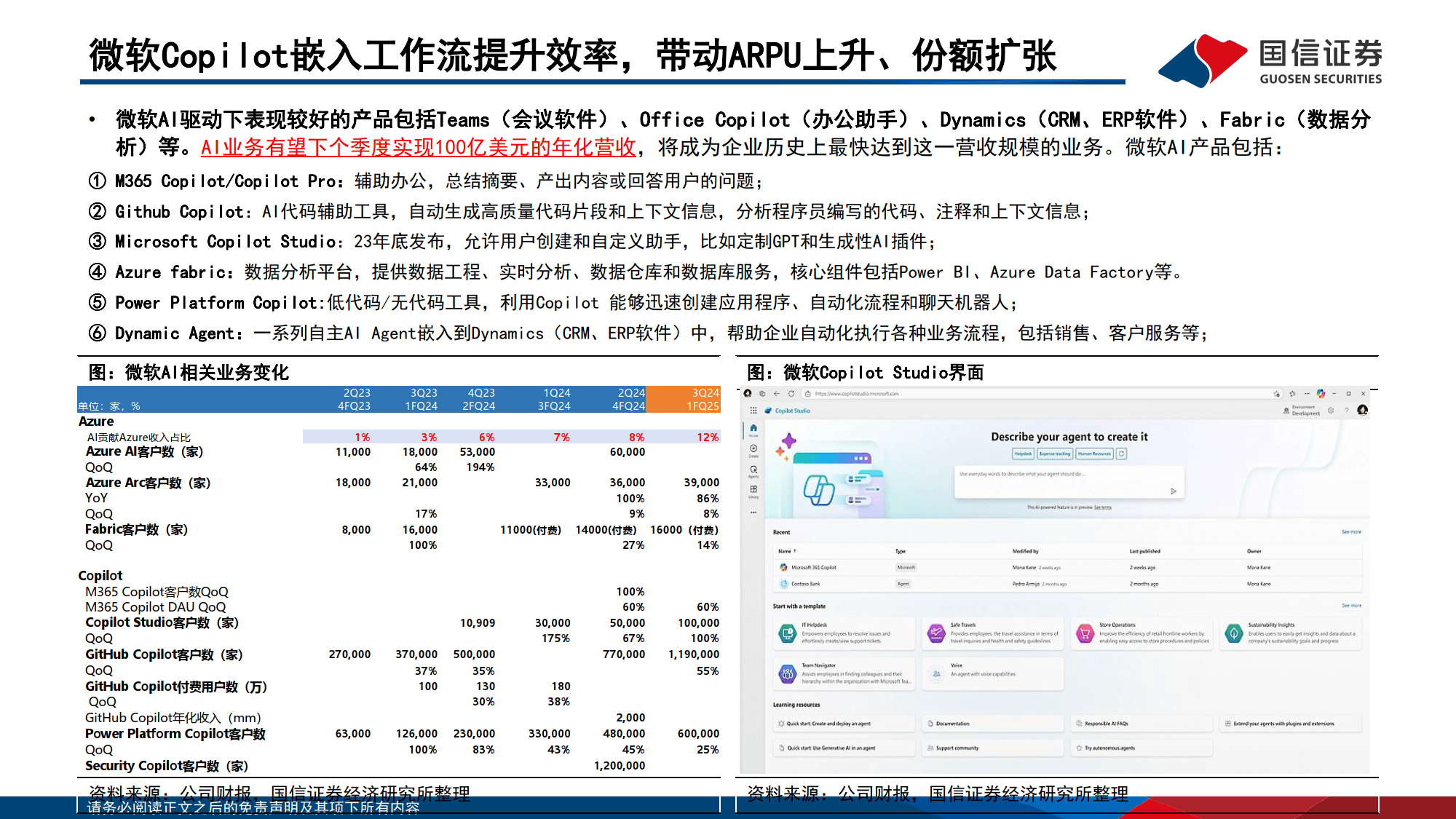The width and height of the screenshot is (1456, 819).
Task: Send the agent description with arrow icon
Action: click(x=1174, y=491)
